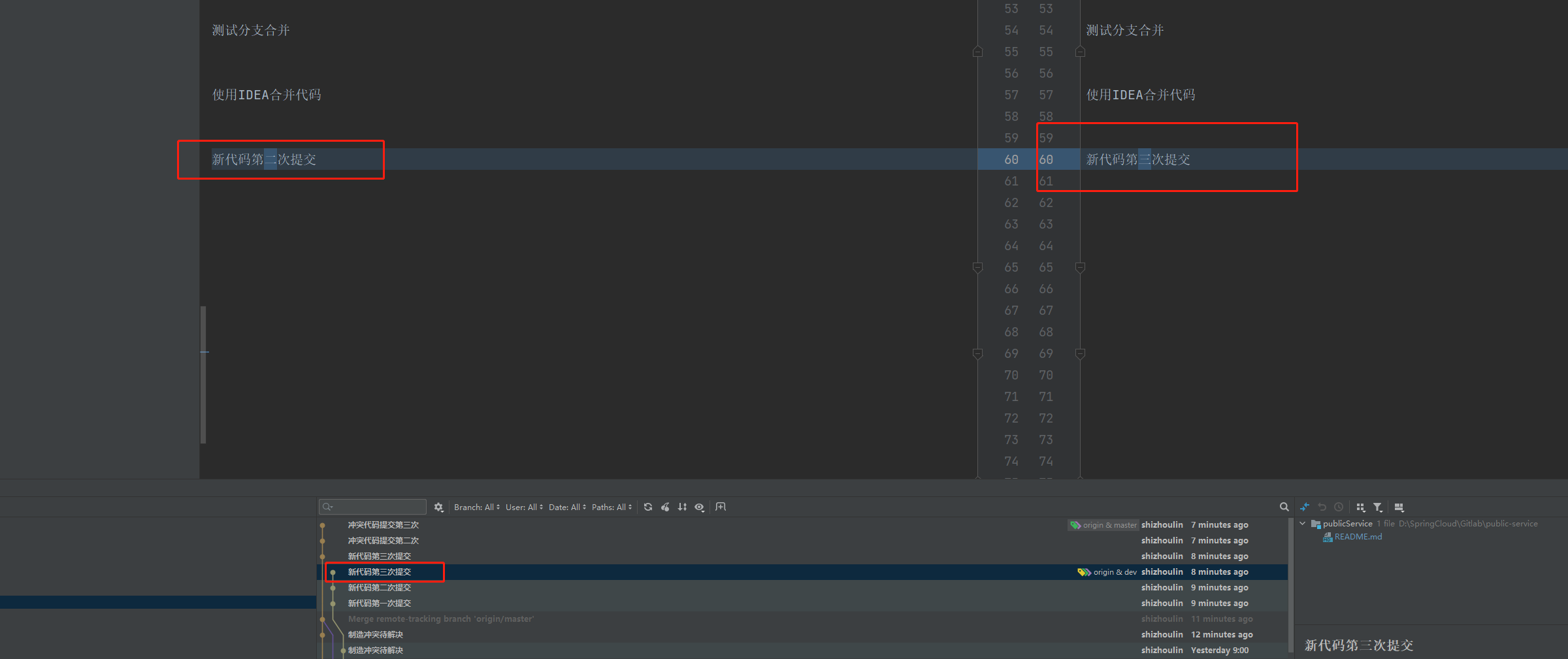This screenshot has width=1568, height=659.
Task: Open the Branch: All filter dropdown
Action: click(477, 507)
